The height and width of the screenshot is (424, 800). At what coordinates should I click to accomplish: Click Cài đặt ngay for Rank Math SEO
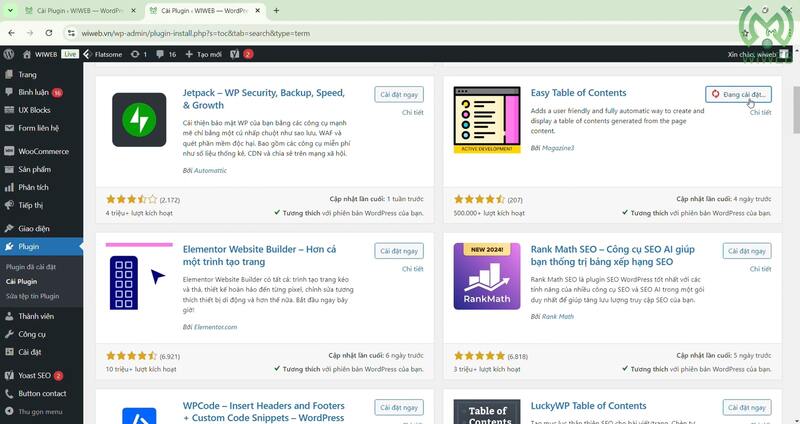coord(747,251)
